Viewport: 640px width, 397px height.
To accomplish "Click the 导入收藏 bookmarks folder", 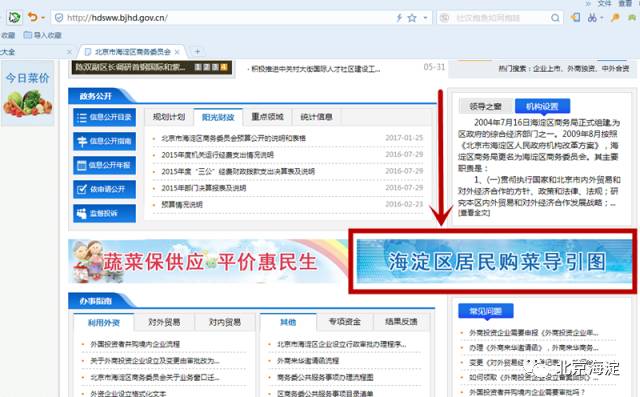I will point(42,35).
